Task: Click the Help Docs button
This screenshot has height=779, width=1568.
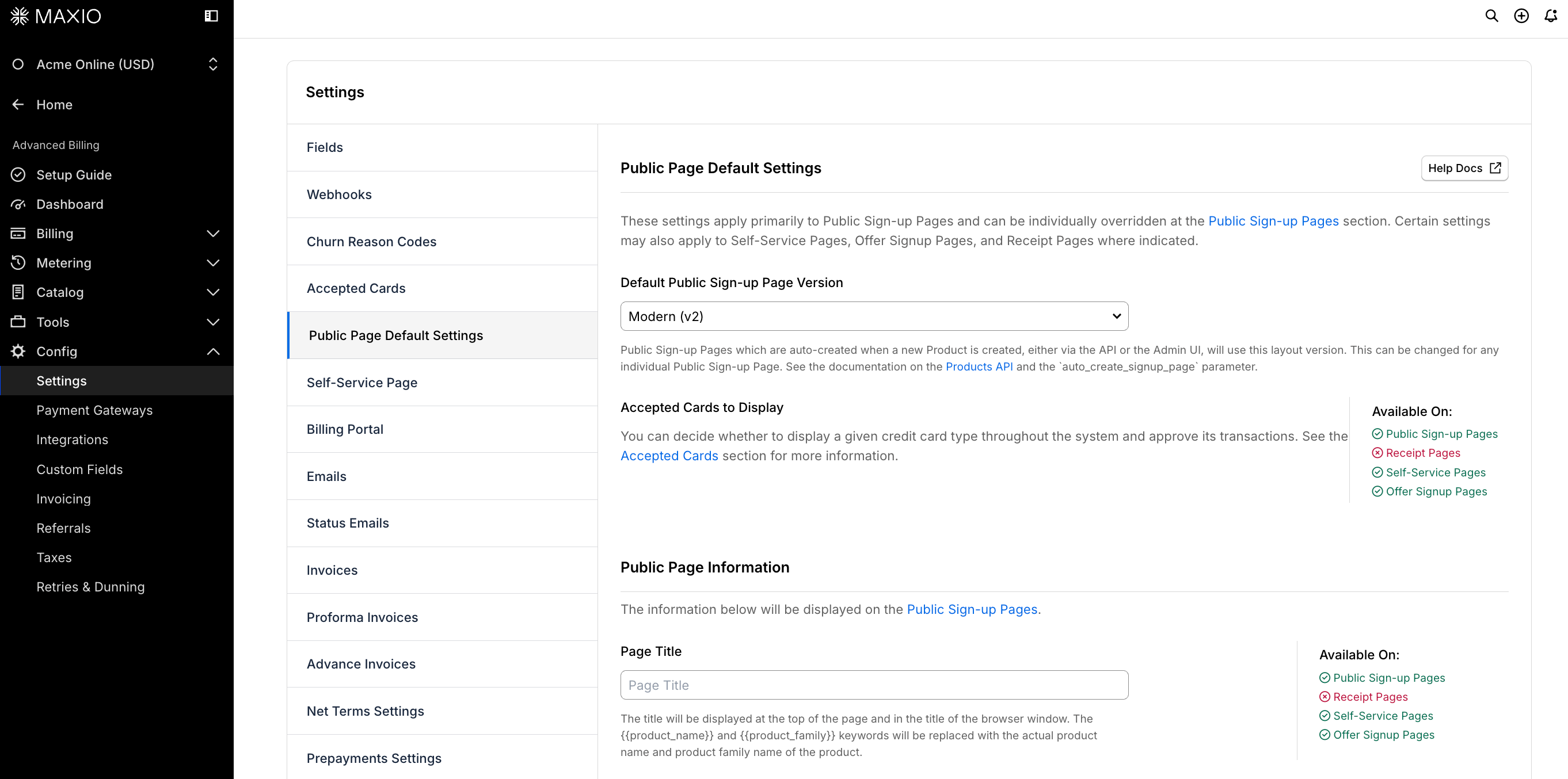Action: [x=1464, y=168]
